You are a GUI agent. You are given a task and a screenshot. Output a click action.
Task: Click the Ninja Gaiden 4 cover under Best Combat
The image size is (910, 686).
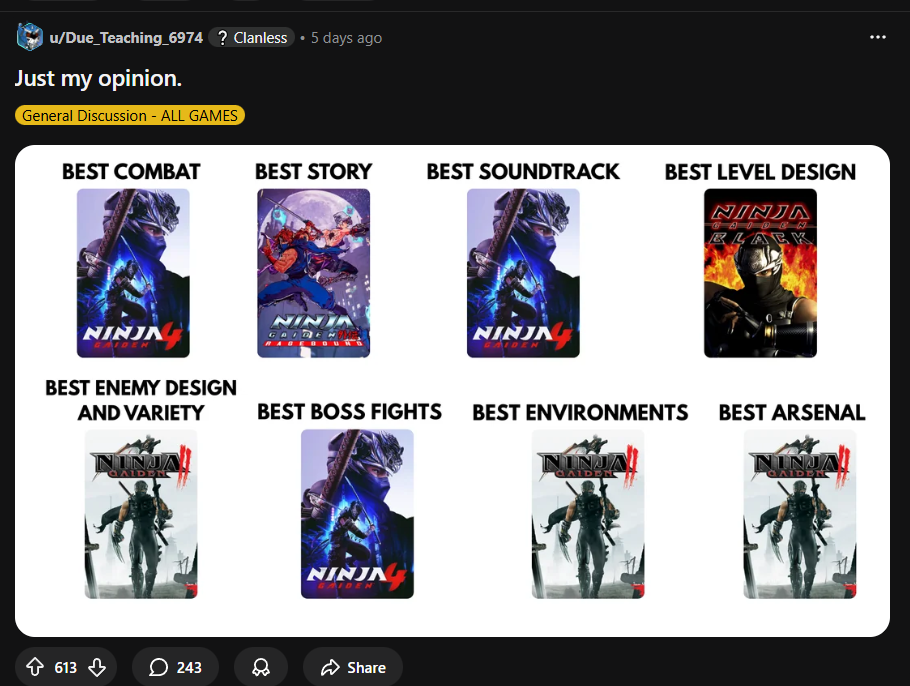133,273
